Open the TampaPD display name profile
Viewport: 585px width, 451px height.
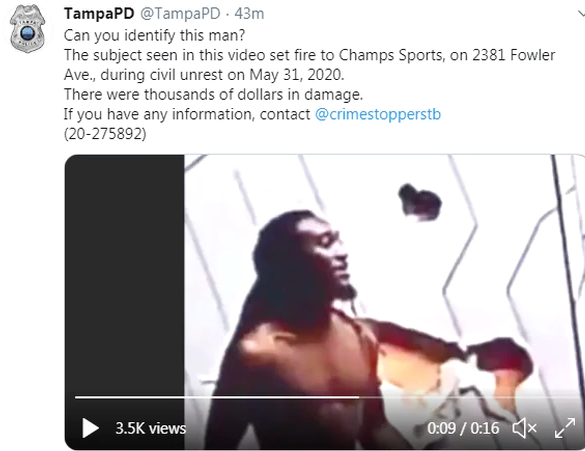tap(99, 14)
